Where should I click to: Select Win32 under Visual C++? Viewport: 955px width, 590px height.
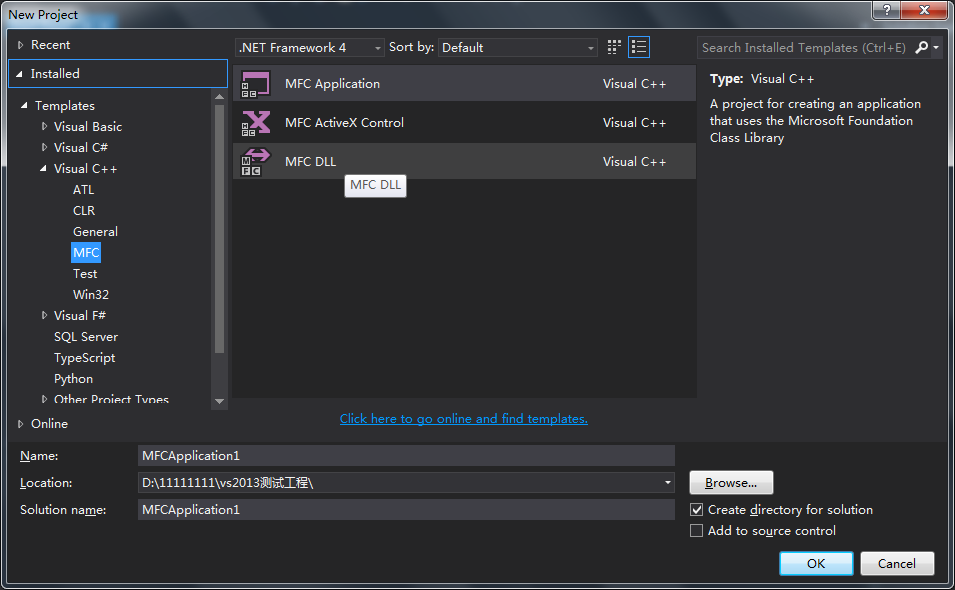point(90,294)
